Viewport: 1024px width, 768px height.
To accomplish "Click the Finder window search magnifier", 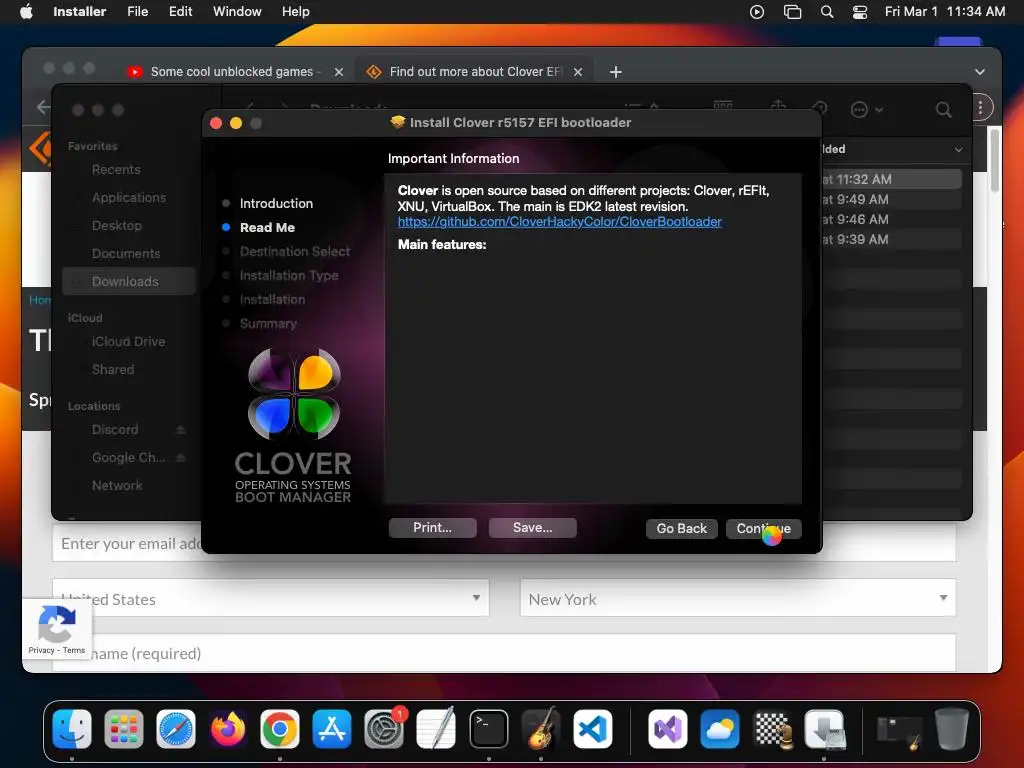I will (x=943, y=110).
